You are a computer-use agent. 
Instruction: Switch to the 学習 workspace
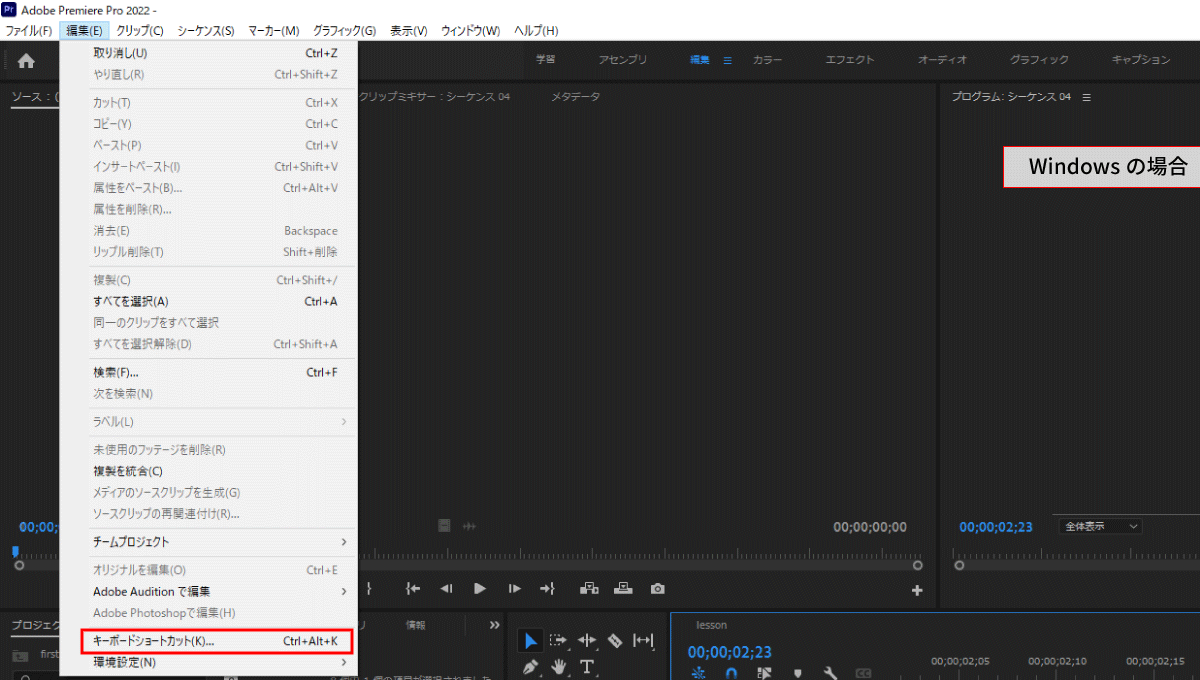[545, 60]
